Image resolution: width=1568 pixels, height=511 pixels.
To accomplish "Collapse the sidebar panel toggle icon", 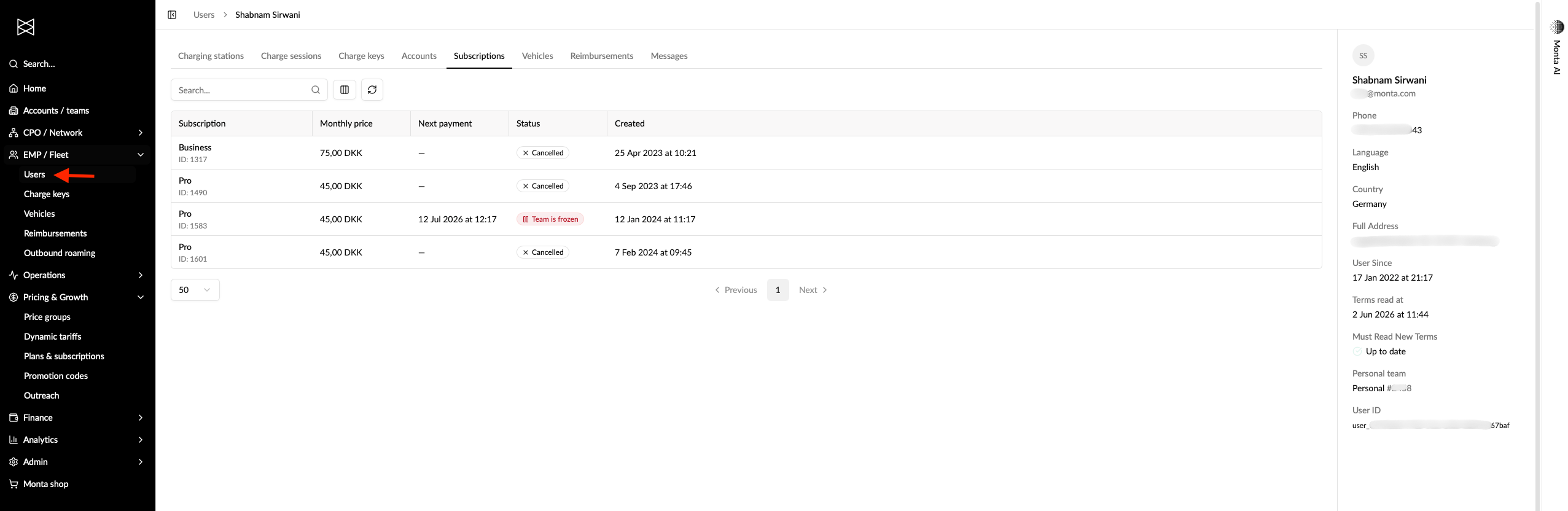I will (x=172, y=15).
